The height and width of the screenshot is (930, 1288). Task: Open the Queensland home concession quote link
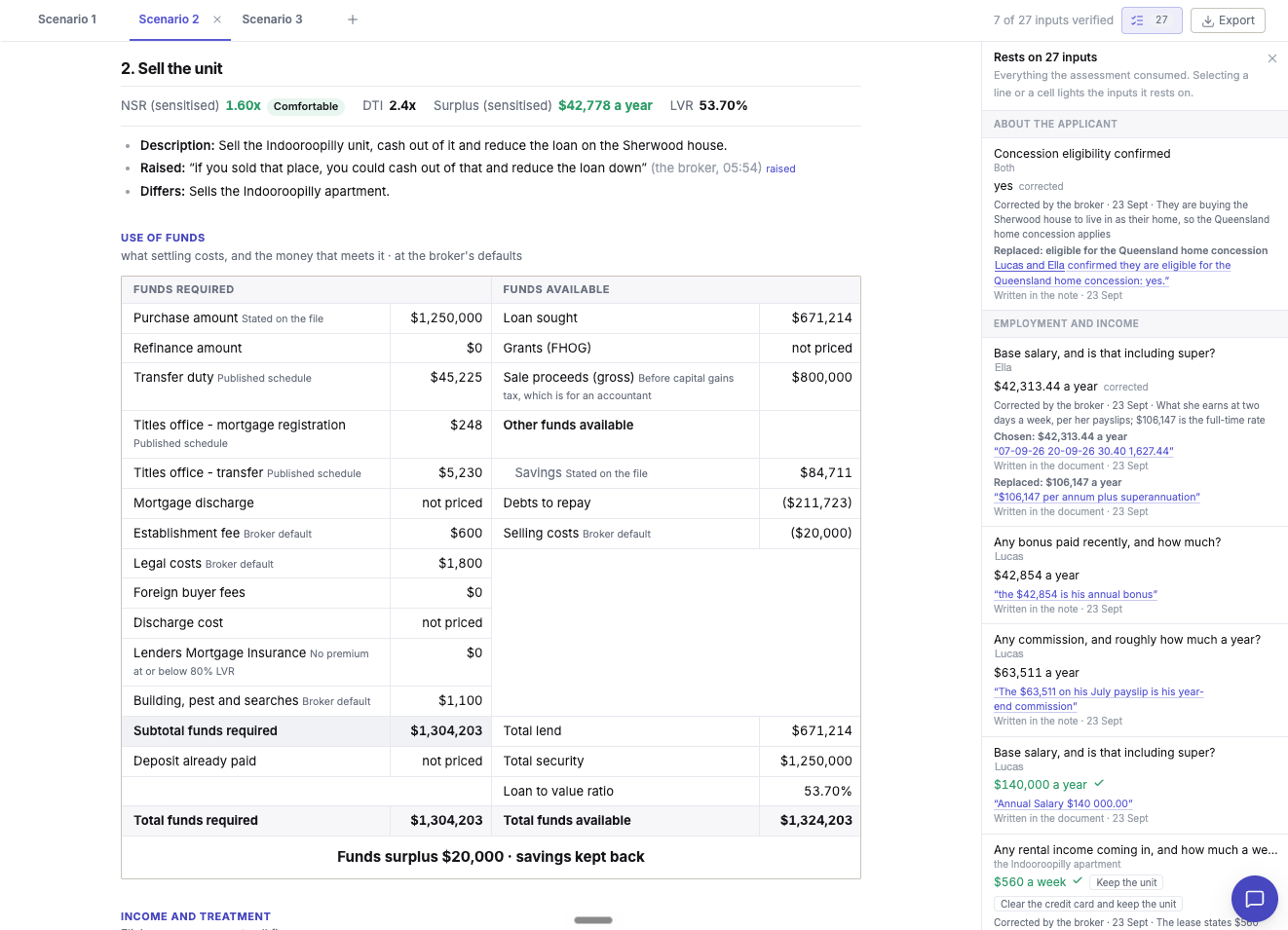click(1112, 273)
